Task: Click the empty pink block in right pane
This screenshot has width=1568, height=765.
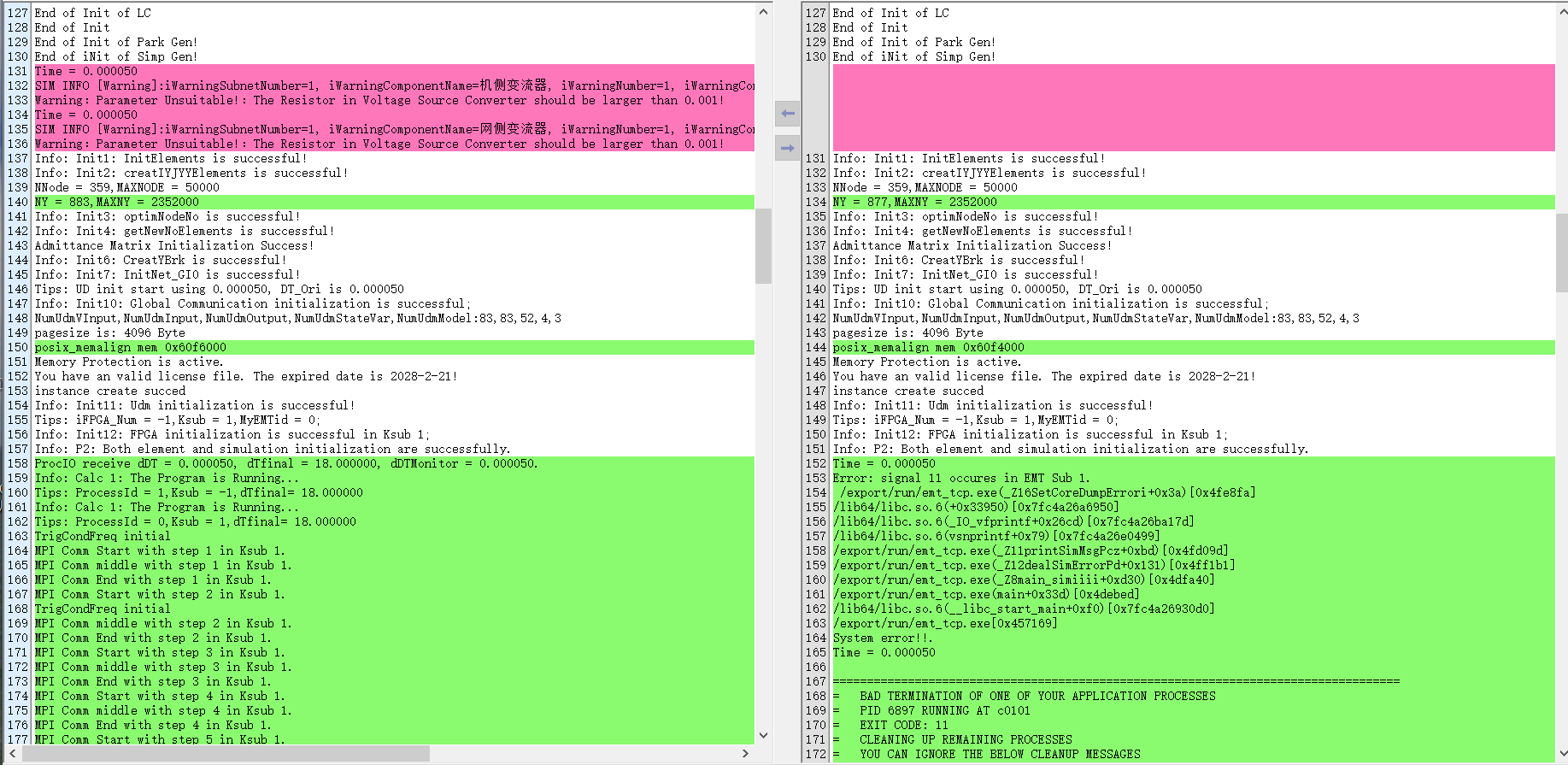Action: click(1193, 108)
